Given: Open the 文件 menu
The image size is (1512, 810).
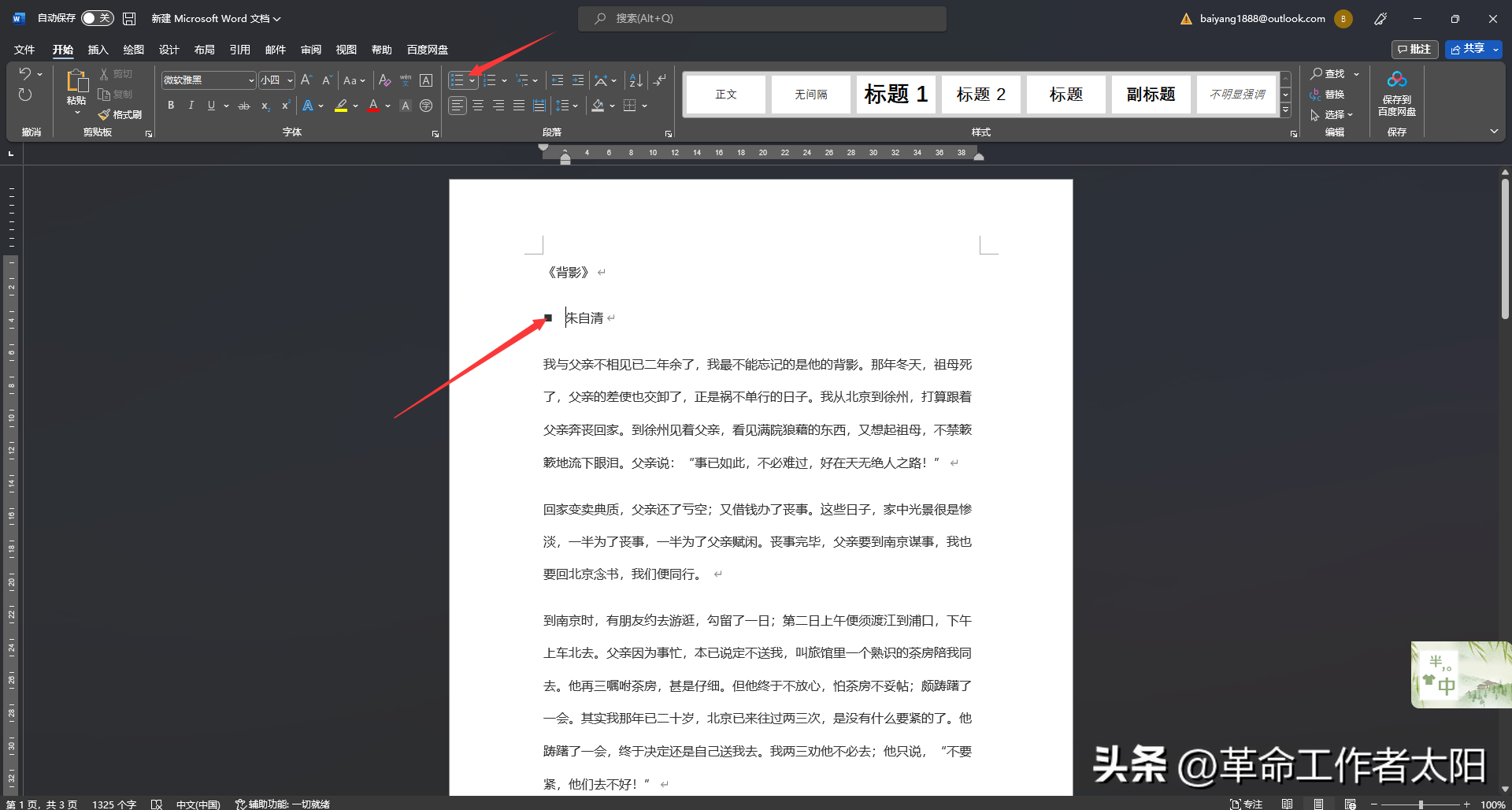Looking at the screenshot, I should coord(24,50).
